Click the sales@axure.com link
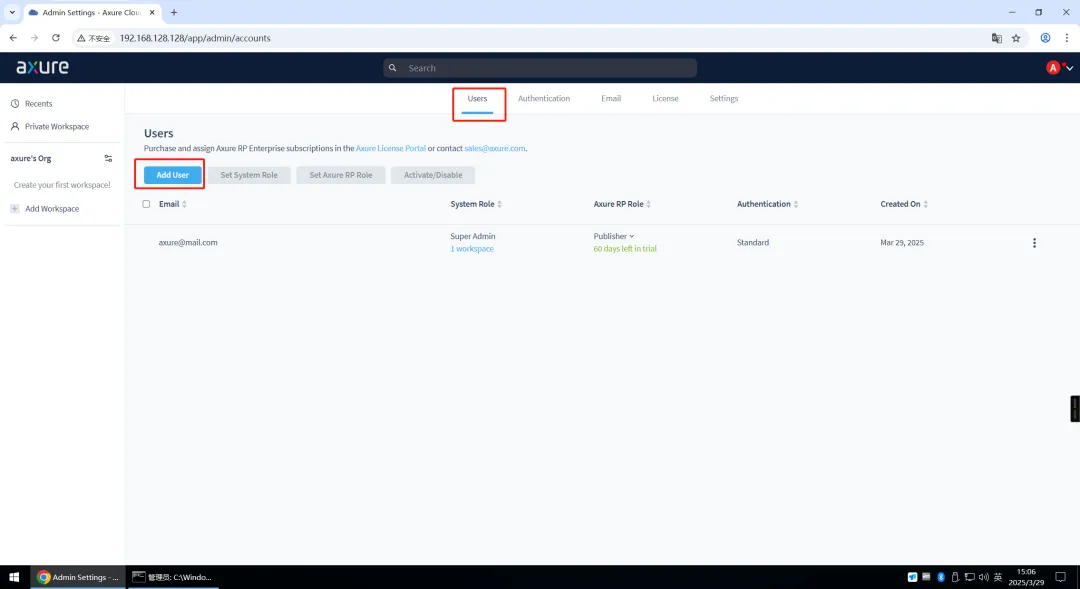The image size is (1080, 589). 495,148
